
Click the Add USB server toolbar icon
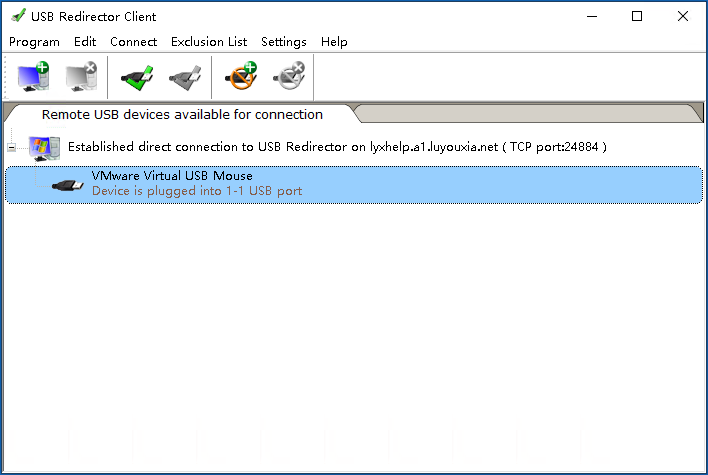(x=33, y=76)
